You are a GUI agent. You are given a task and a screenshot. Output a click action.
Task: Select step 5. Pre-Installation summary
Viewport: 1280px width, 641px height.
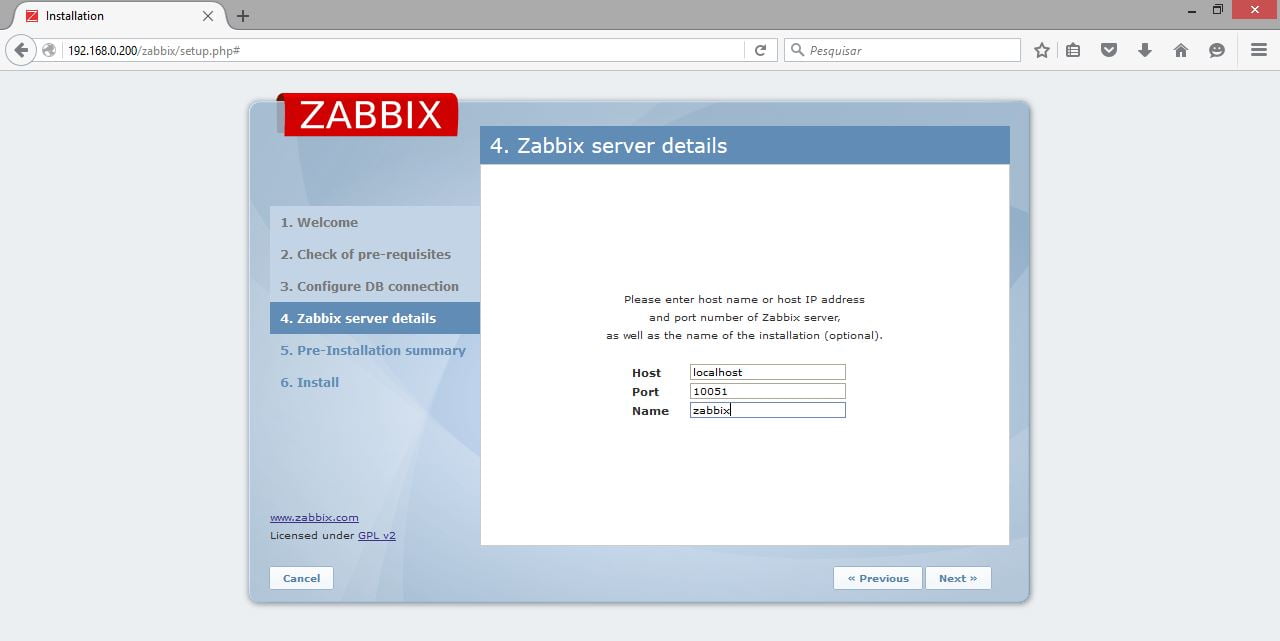373,350
